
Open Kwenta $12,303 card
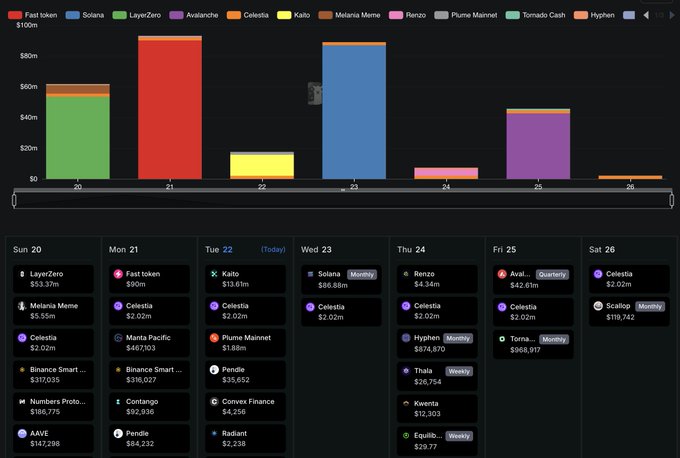pyautogui.click(x=437, y=408)
